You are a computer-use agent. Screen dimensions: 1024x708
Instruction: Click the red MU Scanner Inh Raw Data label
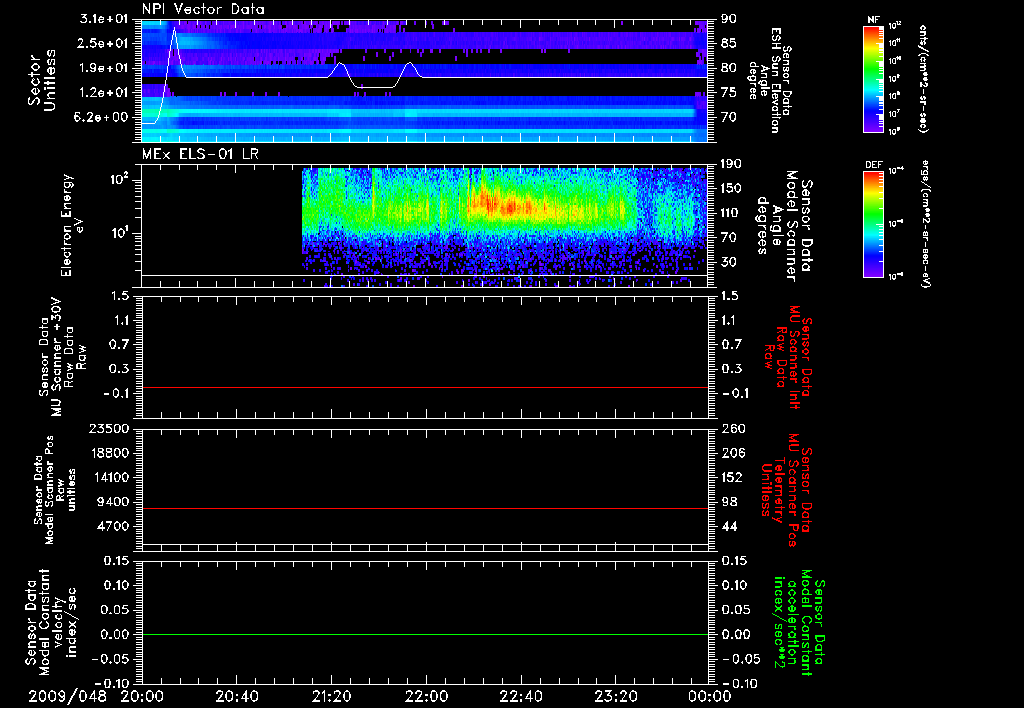point(787,357)
